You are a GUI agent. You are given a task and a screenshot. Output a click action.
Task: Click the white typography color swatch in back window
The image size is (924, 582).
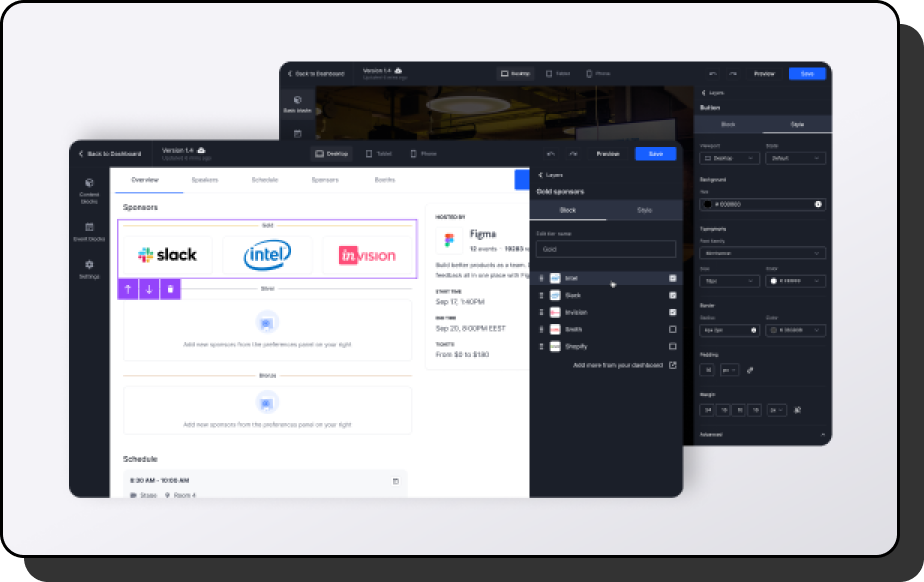click(x=774, y=281)
